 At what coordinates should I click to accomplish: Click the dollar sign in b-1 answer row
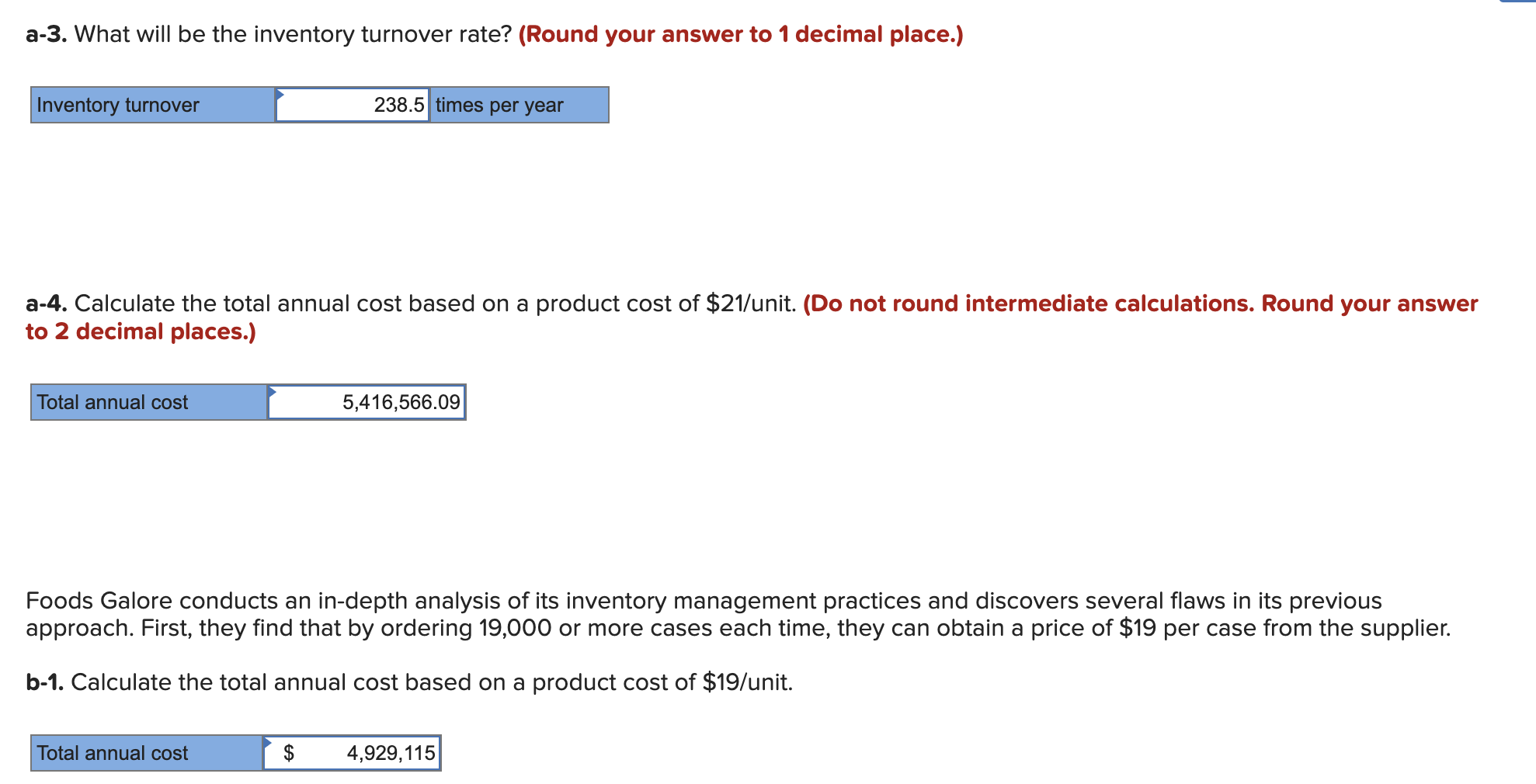click(288, 751)
